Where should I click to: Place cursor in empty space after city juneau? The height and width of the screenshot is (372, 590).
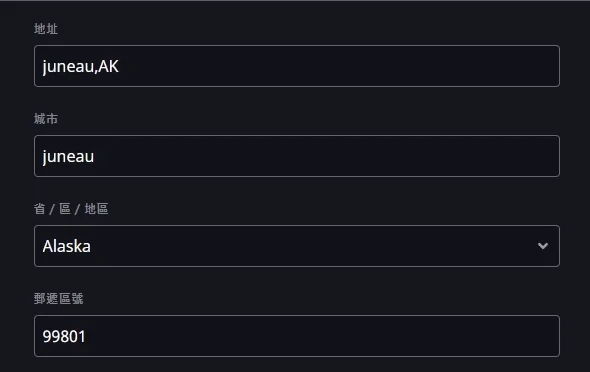pos(327,156)
